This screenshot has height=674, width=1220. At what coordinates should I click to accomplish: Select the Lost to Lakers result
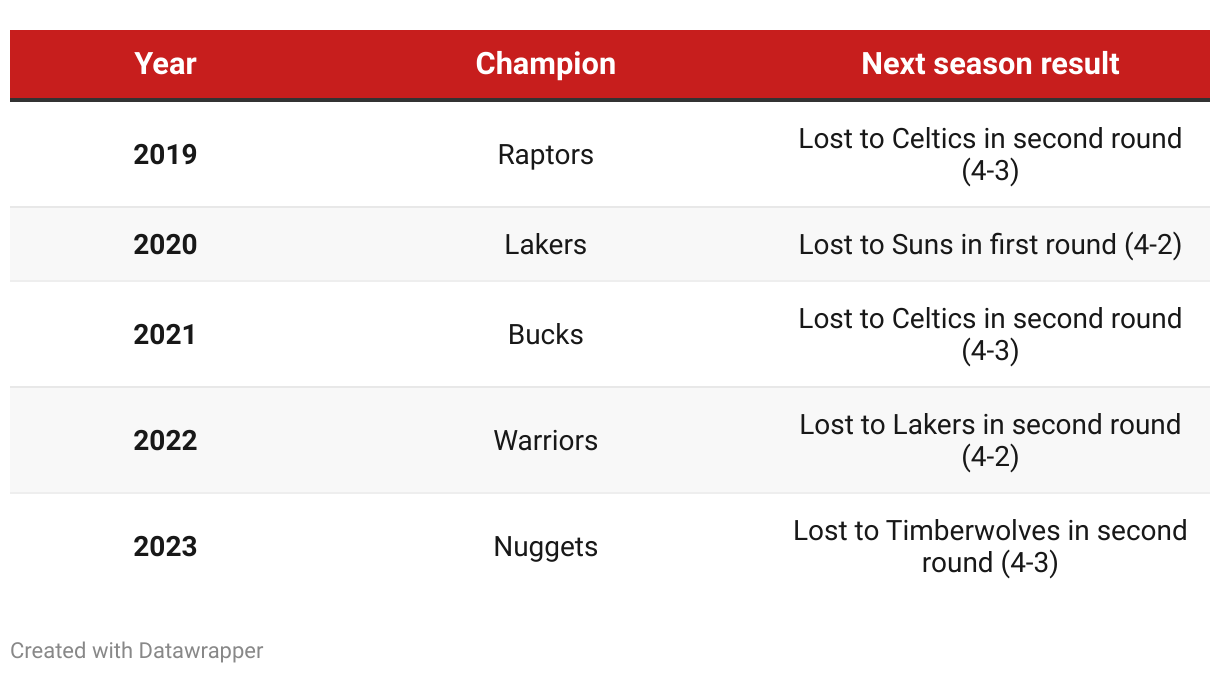(990, 441)
